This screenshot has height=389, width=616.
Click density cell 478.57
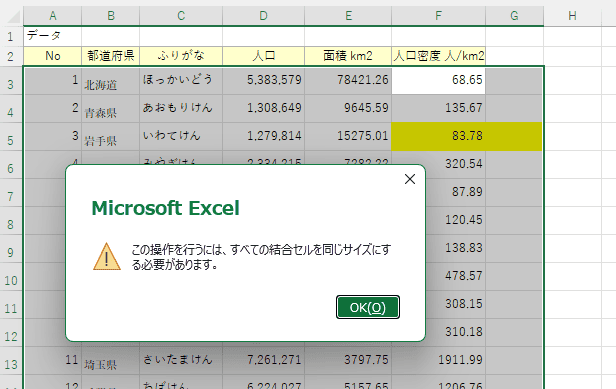(x=456, y=276)
